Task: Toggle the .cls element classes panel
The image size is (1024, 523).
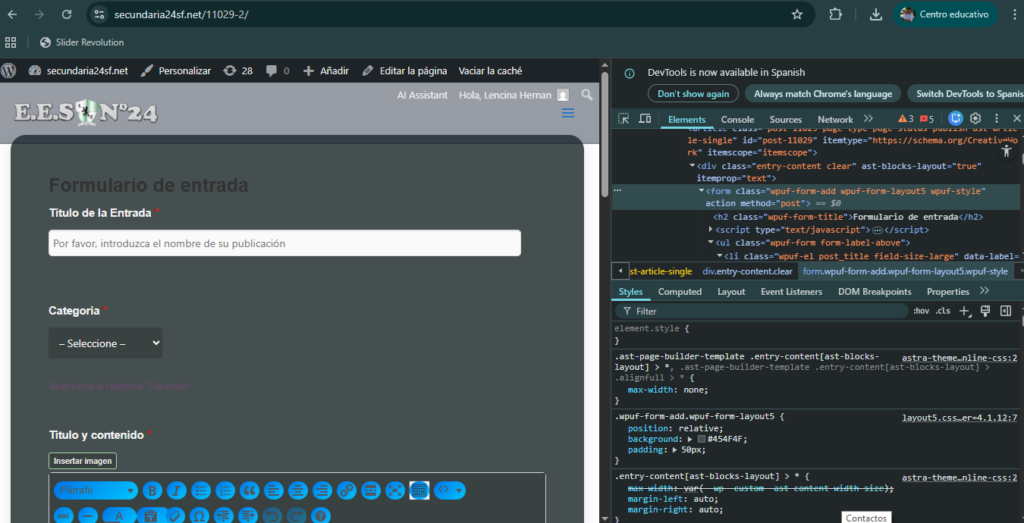Action: (x=943, y=311)
